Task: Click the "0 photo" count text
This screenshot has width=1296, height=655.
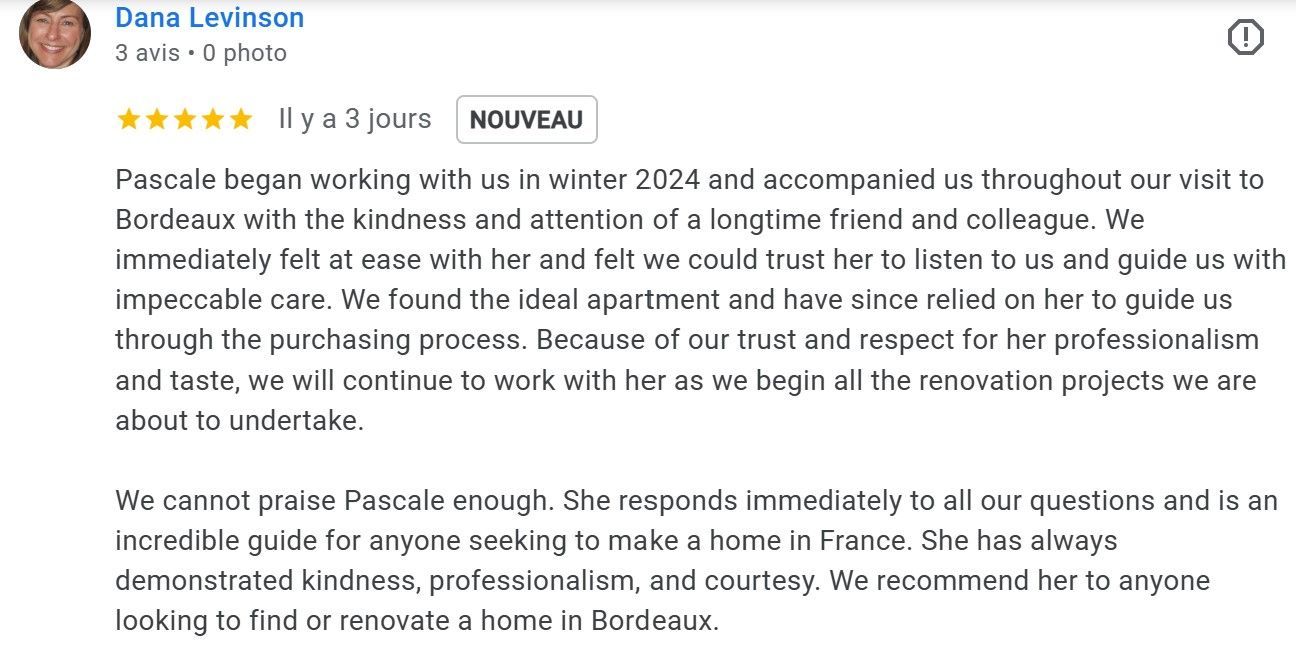Action: [244, 53]
